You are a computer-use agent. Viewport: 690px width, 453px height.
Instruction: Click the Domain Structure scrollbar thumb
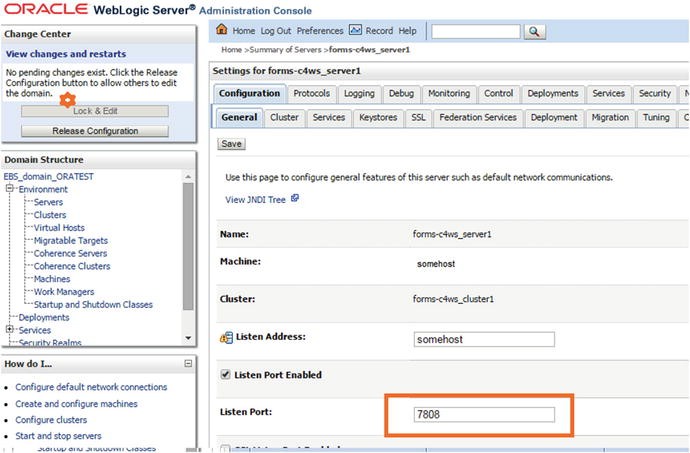pyautogui.click(x=188, y=246)
